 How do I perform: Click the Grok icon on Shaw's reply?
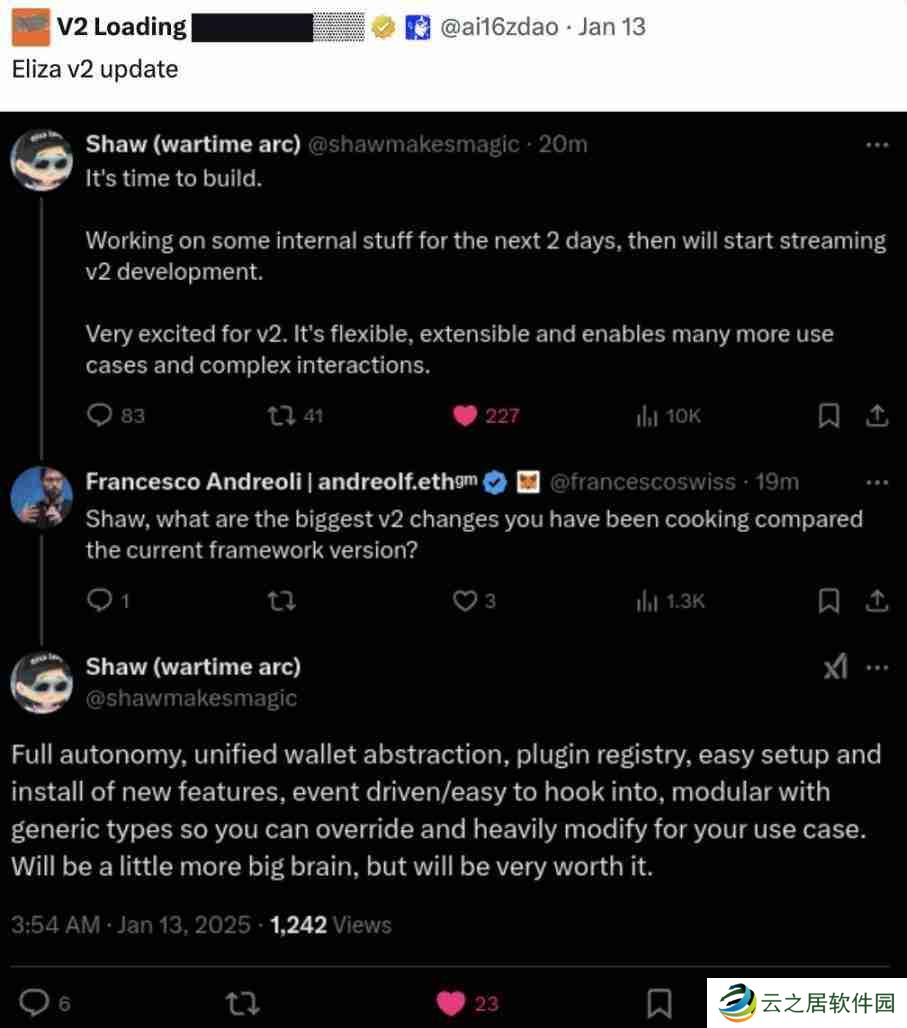click(835, 667)
